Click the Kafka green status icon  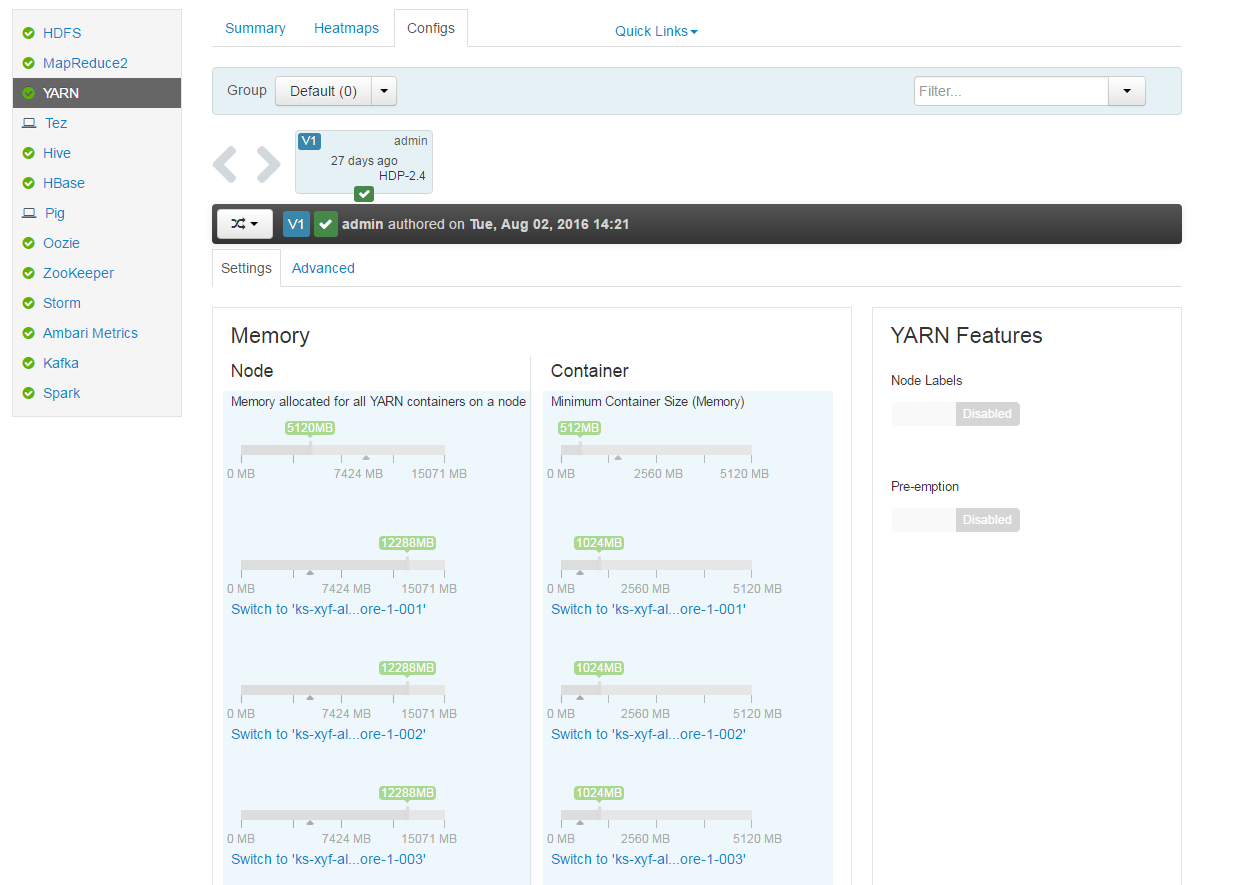tap(29, 363)
